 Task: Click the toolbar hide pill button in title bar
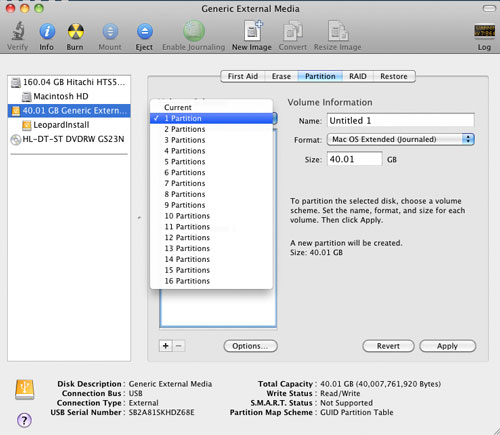489,8
